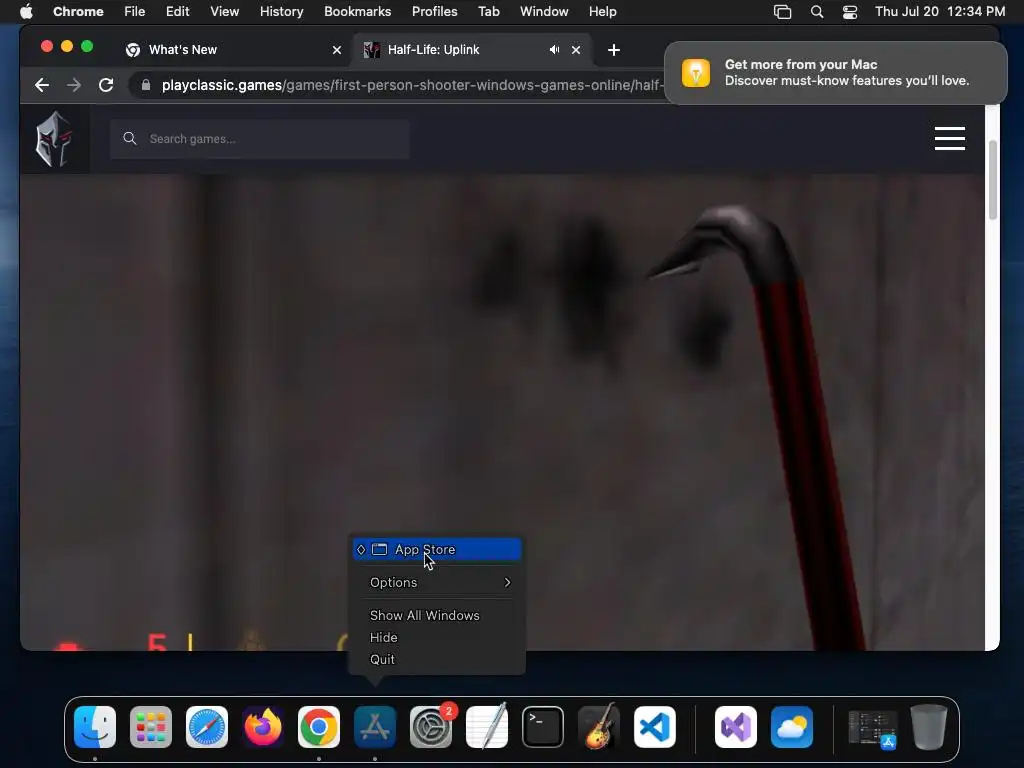
Task: Choose Hide in the Dock menu
Action: (x=383, y=637)
